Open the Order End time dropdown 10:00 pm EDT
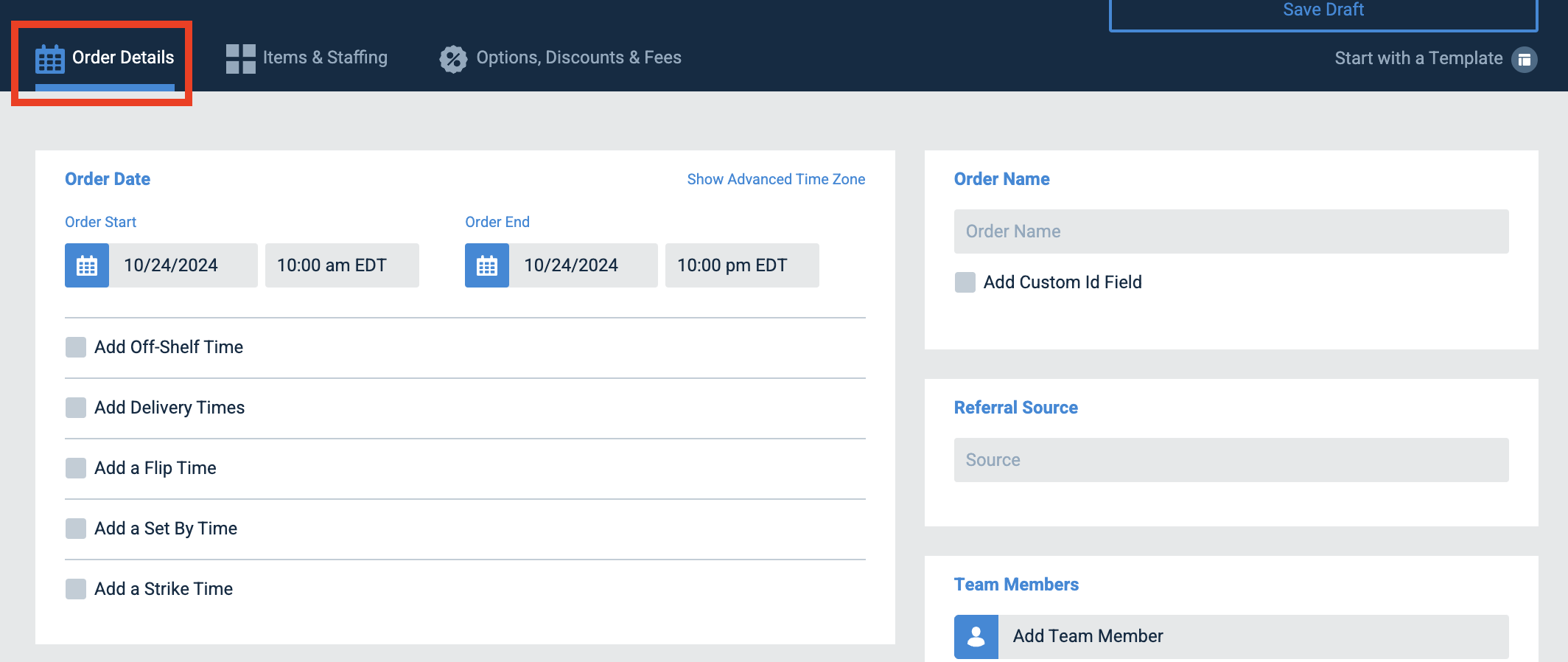The width and height of the screenshot is (1568, 662). pyautogui.click(x=742, y=265)
